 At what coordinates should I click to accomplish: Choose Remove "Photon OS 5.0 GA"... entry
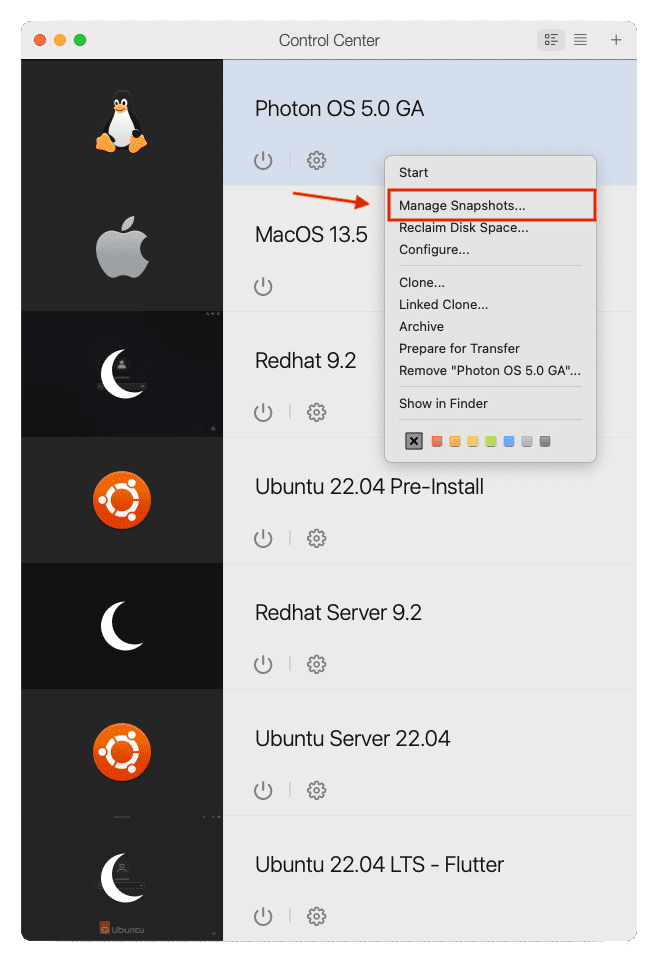490,371
